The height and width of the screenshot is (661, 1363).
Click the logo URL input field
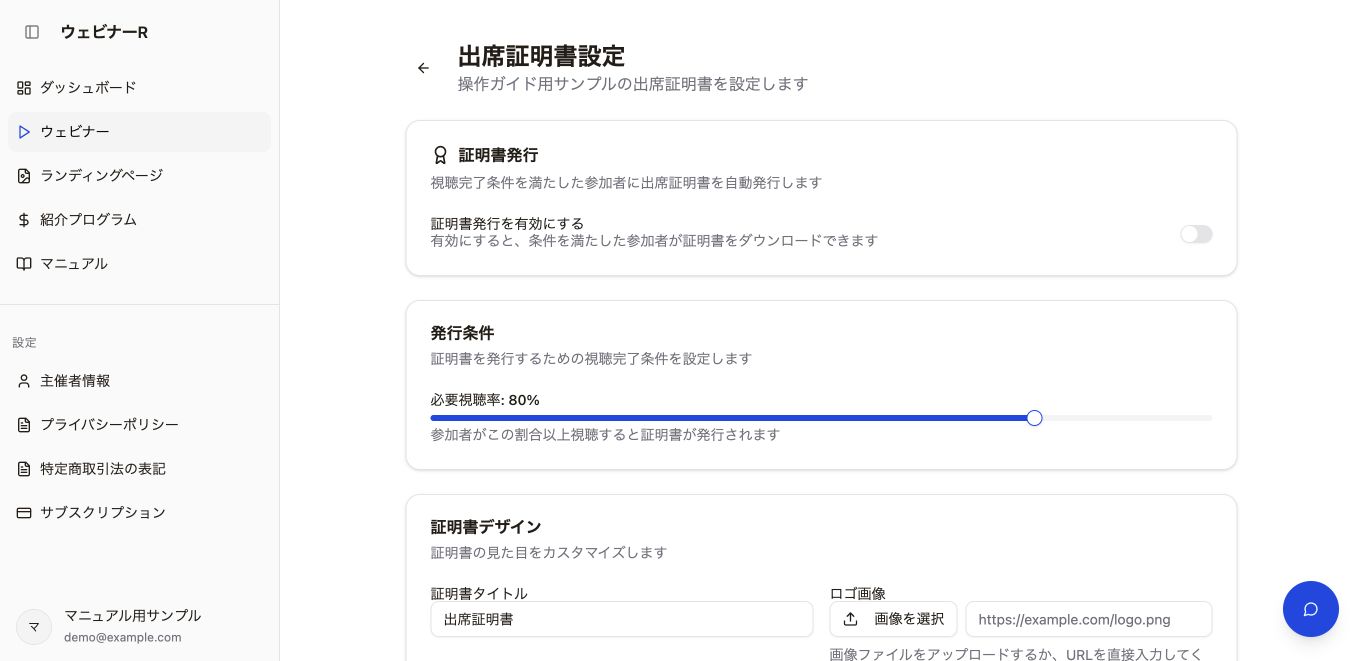[x=1088, y=619]
